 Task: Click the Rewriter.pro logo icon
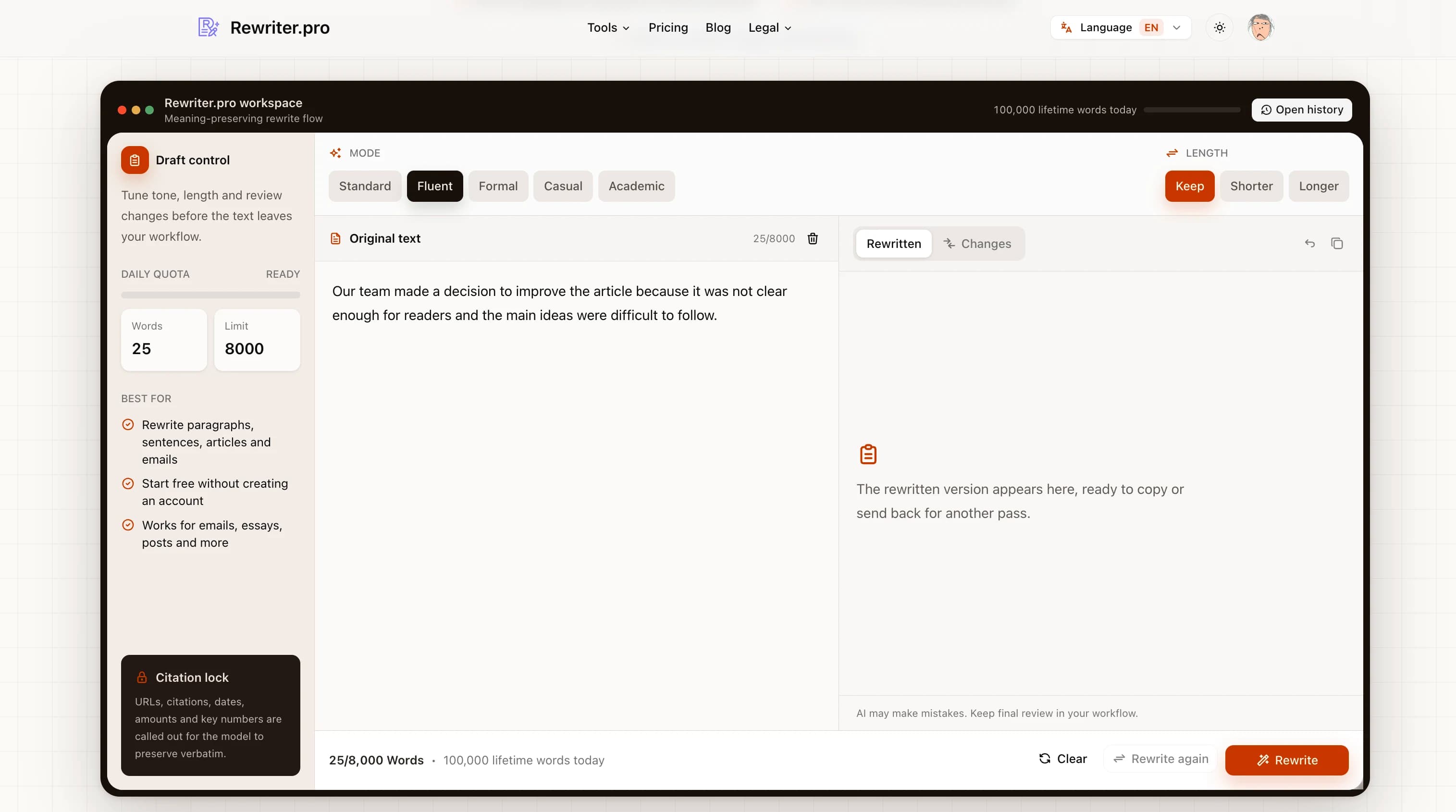click(208, 27)
